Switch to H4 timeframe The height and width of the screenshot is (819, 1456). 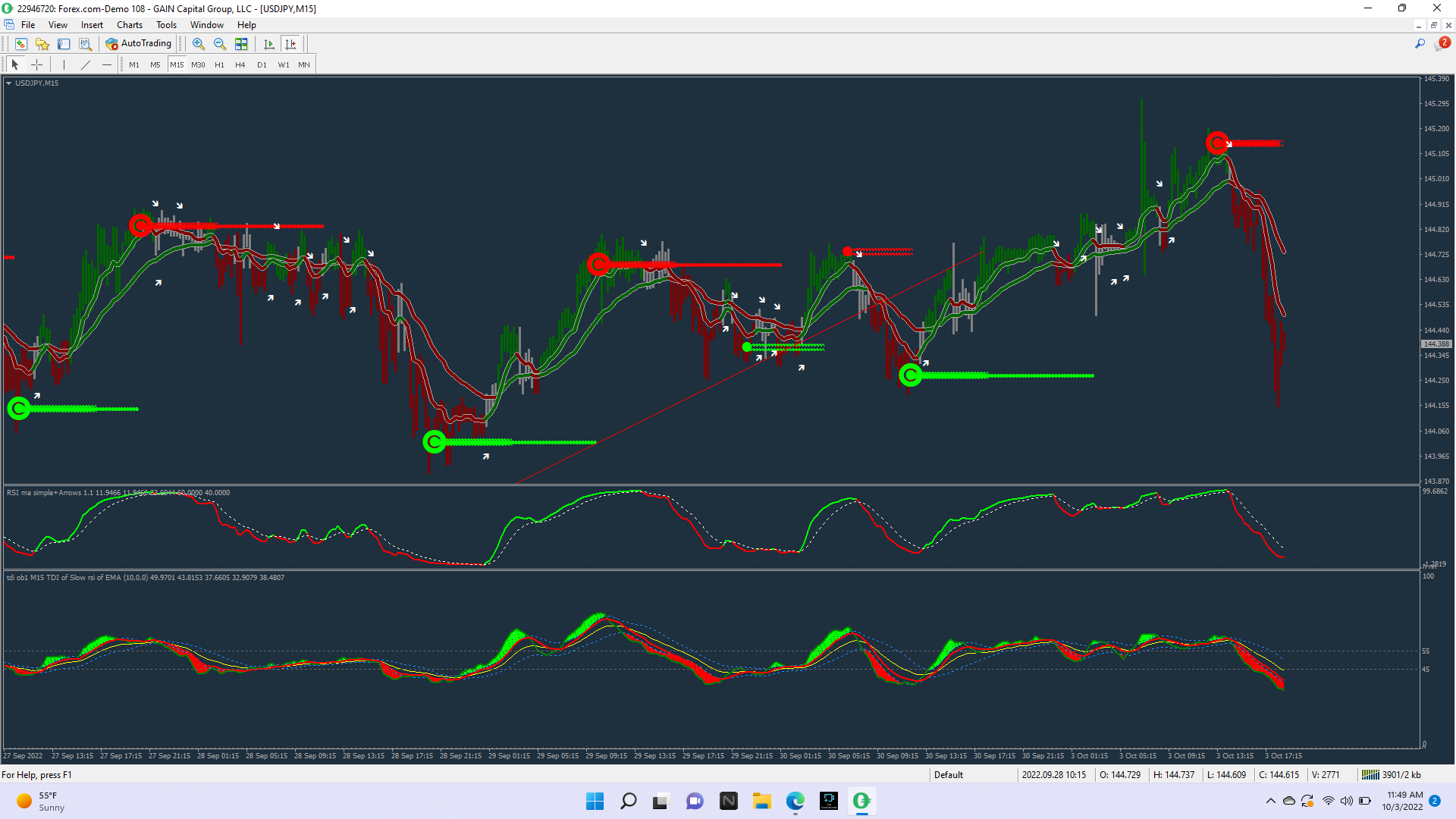pos(240,64)
